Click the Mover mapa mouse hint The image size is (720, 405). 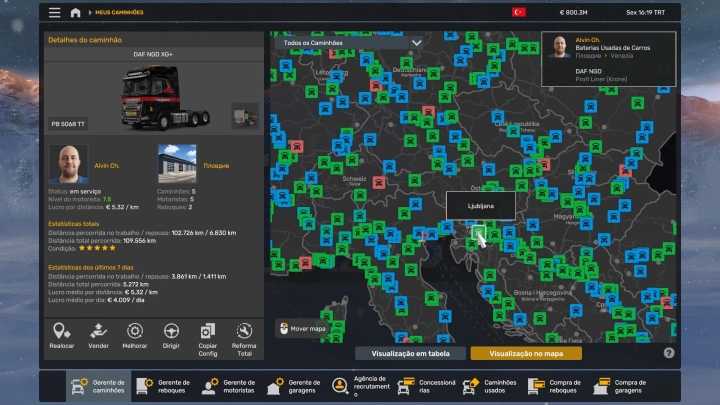pyautogui.click(x=303, y=328)
